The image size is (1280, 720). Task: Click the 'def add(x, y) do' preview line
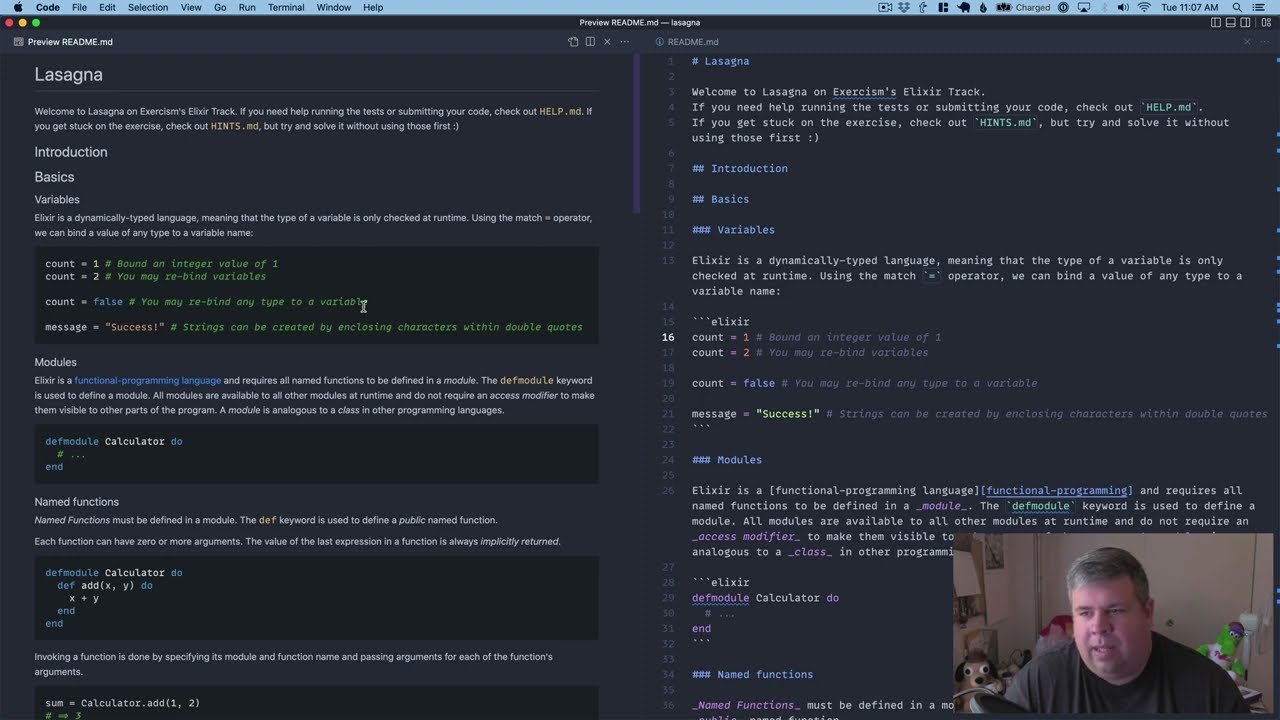[105, 585]
